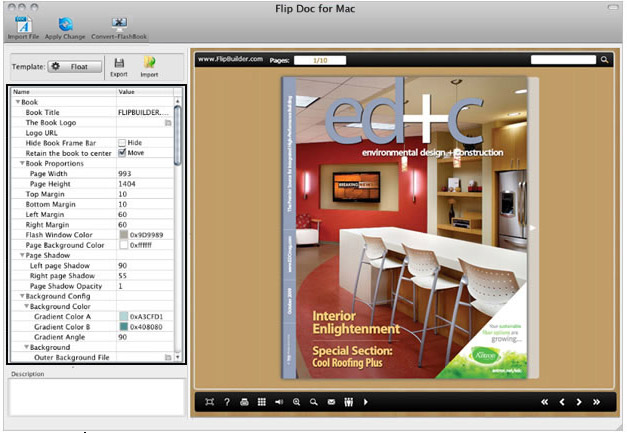This screenshot has width=627, height=433.
Task: Toggle sound with the speaker icon
Action: pyautogui.click(x=279, y=402)
